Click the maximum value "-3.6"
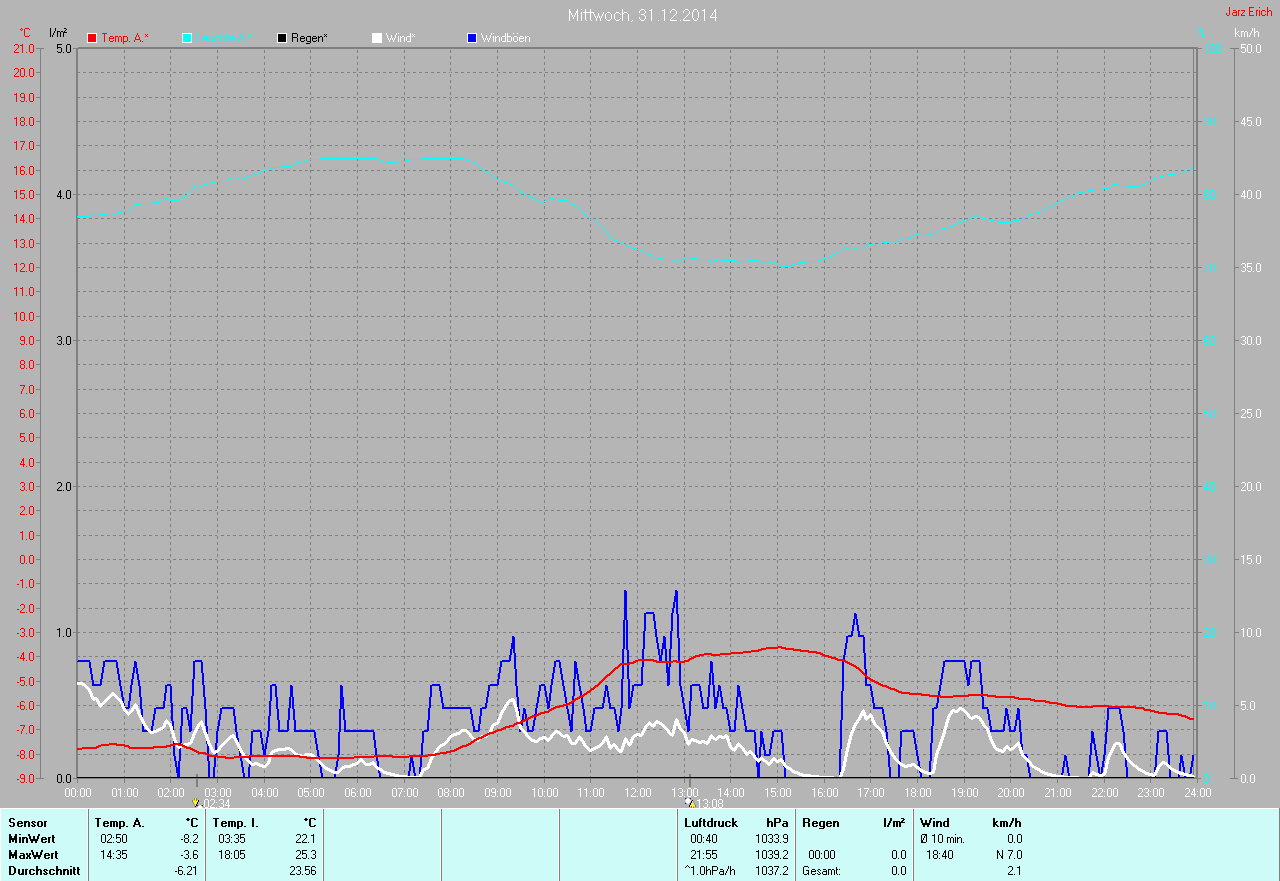The height and width of the screenshot is (881, 1280). click(189, 855)
